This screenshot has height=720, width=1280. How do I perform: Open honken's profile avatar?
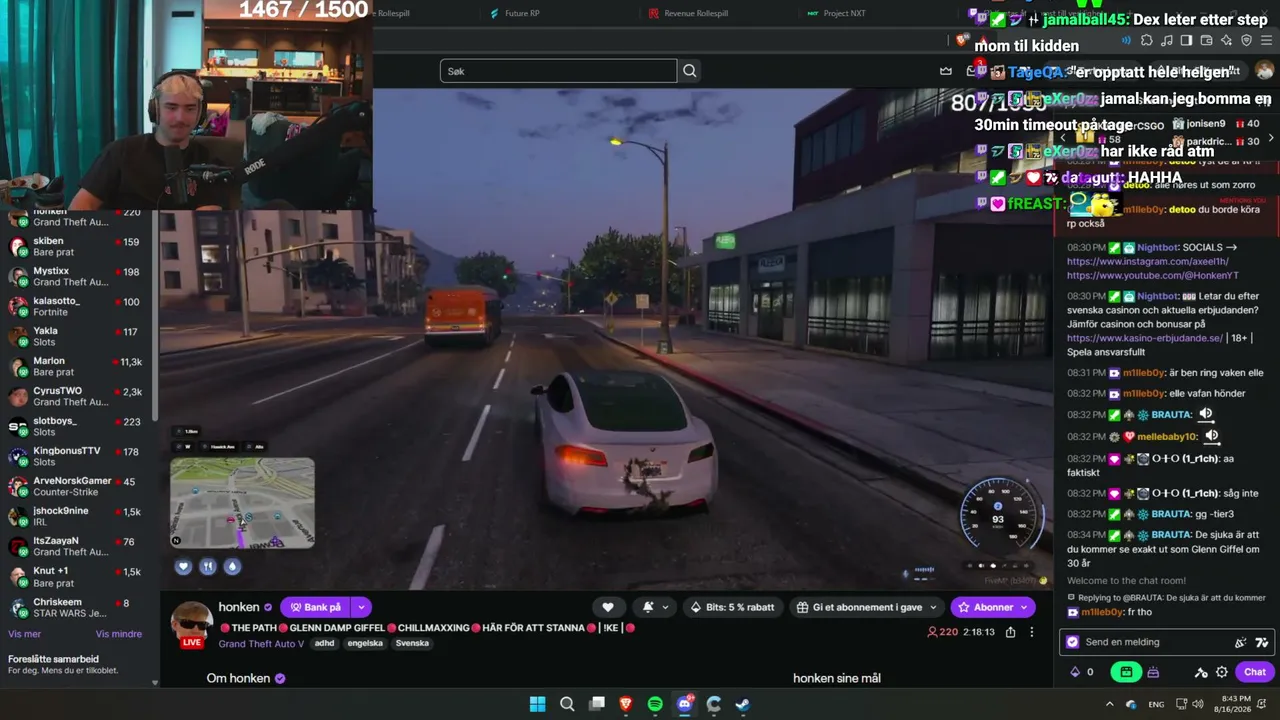[191, 623]
